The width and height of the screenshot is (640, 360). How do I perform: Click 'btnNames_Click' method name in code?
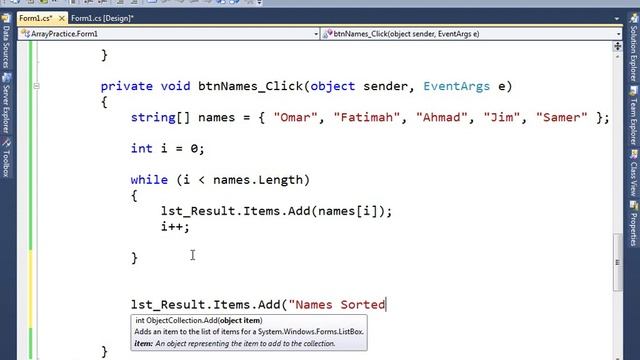(250, 87)
